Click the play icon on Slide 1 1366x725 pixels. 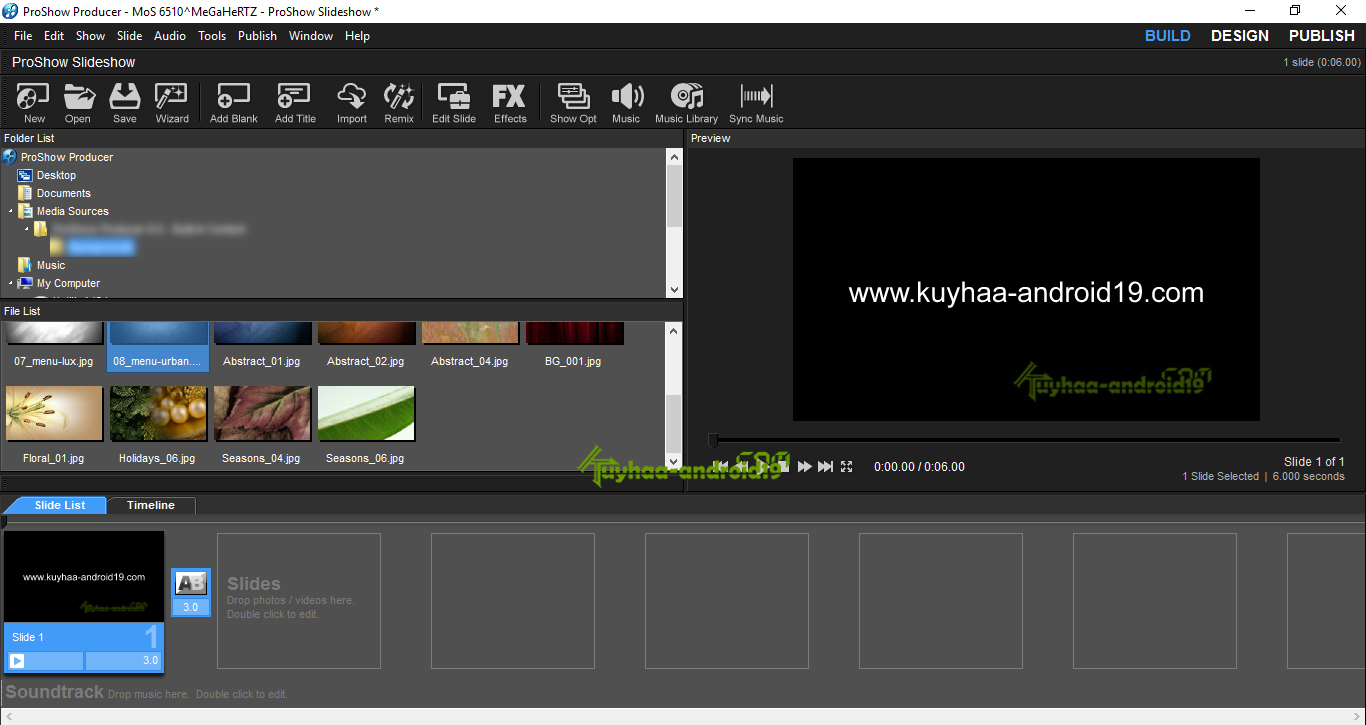tap(17, 661)
